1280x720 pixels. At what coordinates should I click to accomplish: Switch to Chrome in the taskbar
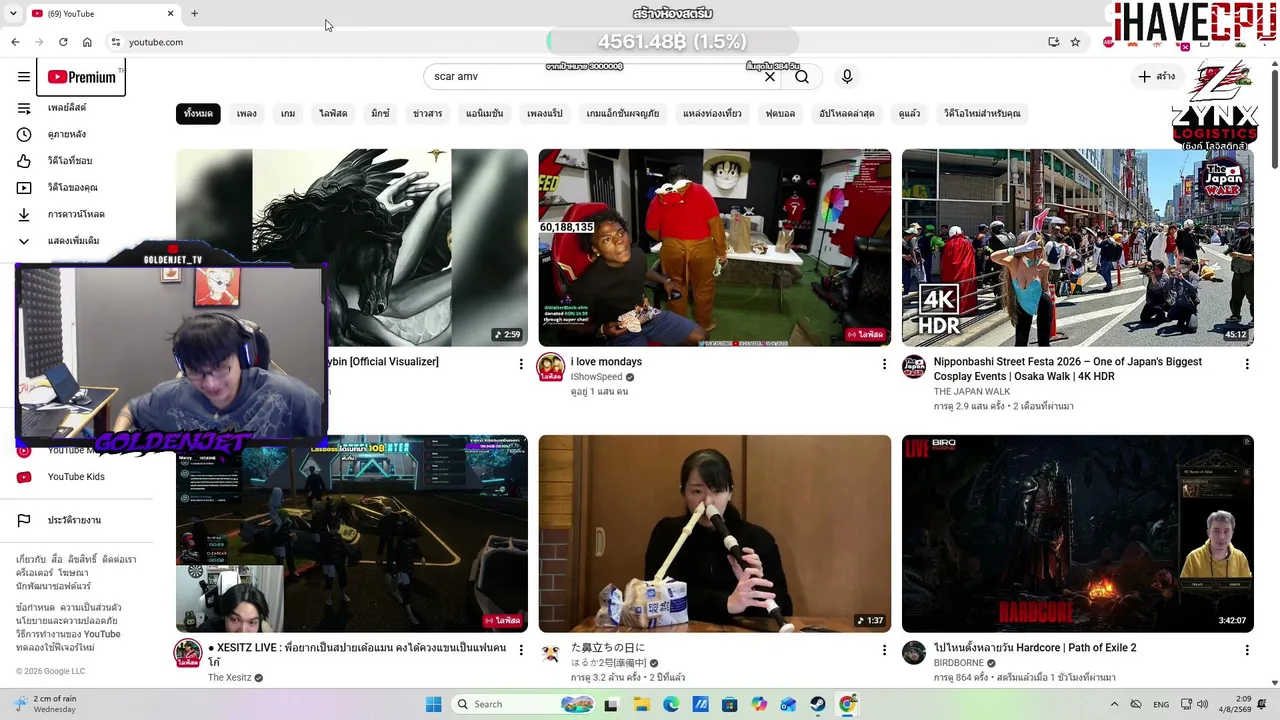(x=847, y=704)
